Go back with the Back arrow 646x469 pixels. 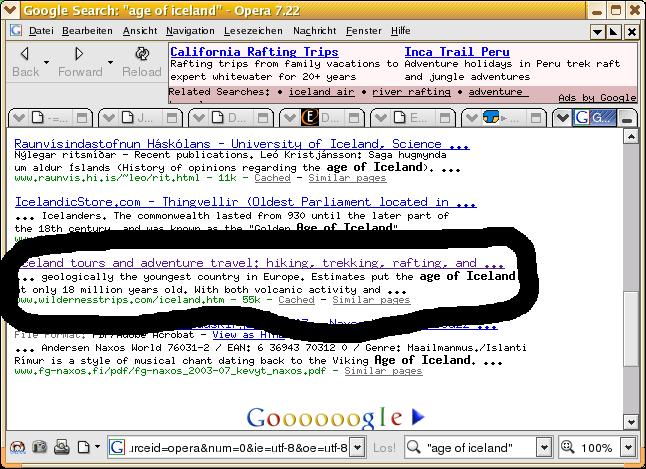pyautogui.click(x=25, y=53)
